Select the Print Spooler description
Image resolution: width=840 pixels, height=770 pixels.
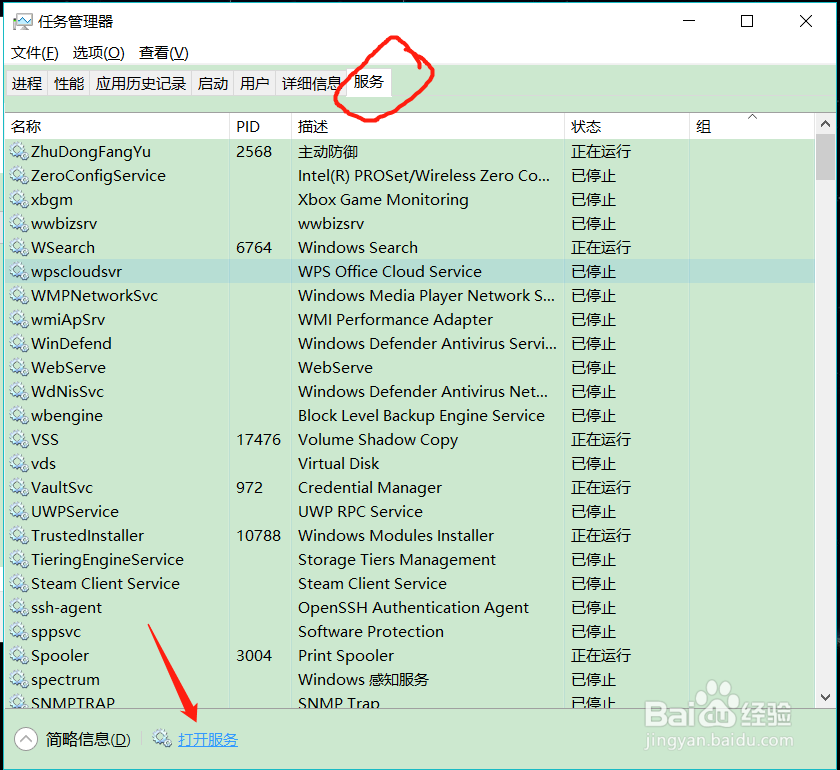pos(346,655)
